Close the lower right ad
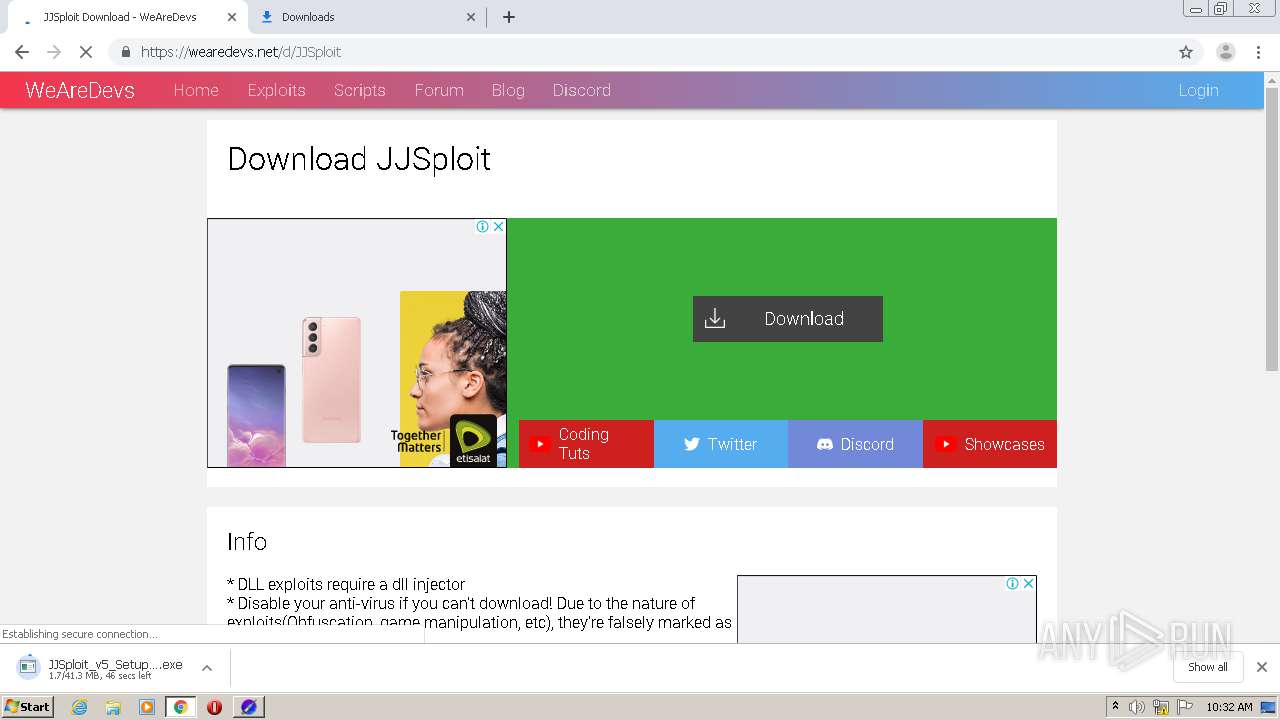1280x720 pixels. [x=1028, y=584]
